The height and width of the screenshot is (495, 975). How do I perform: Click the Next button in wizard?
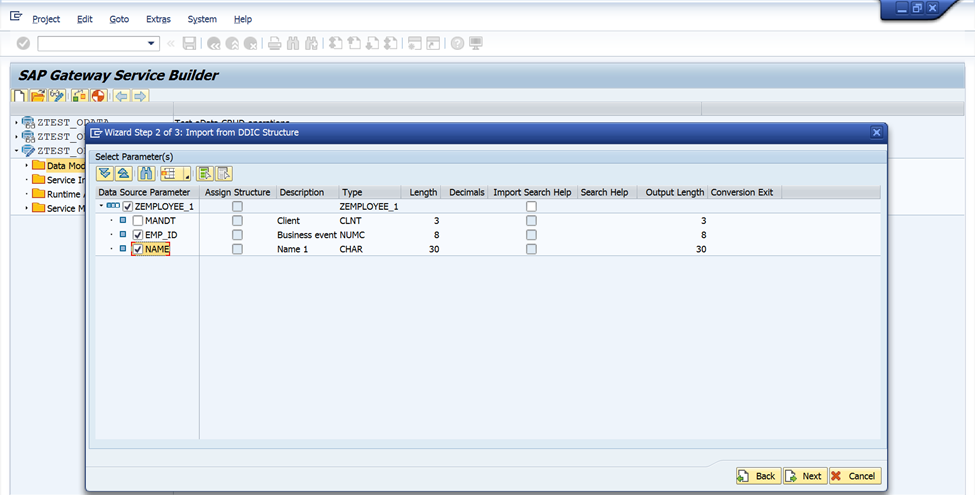(x=805, y=476)
